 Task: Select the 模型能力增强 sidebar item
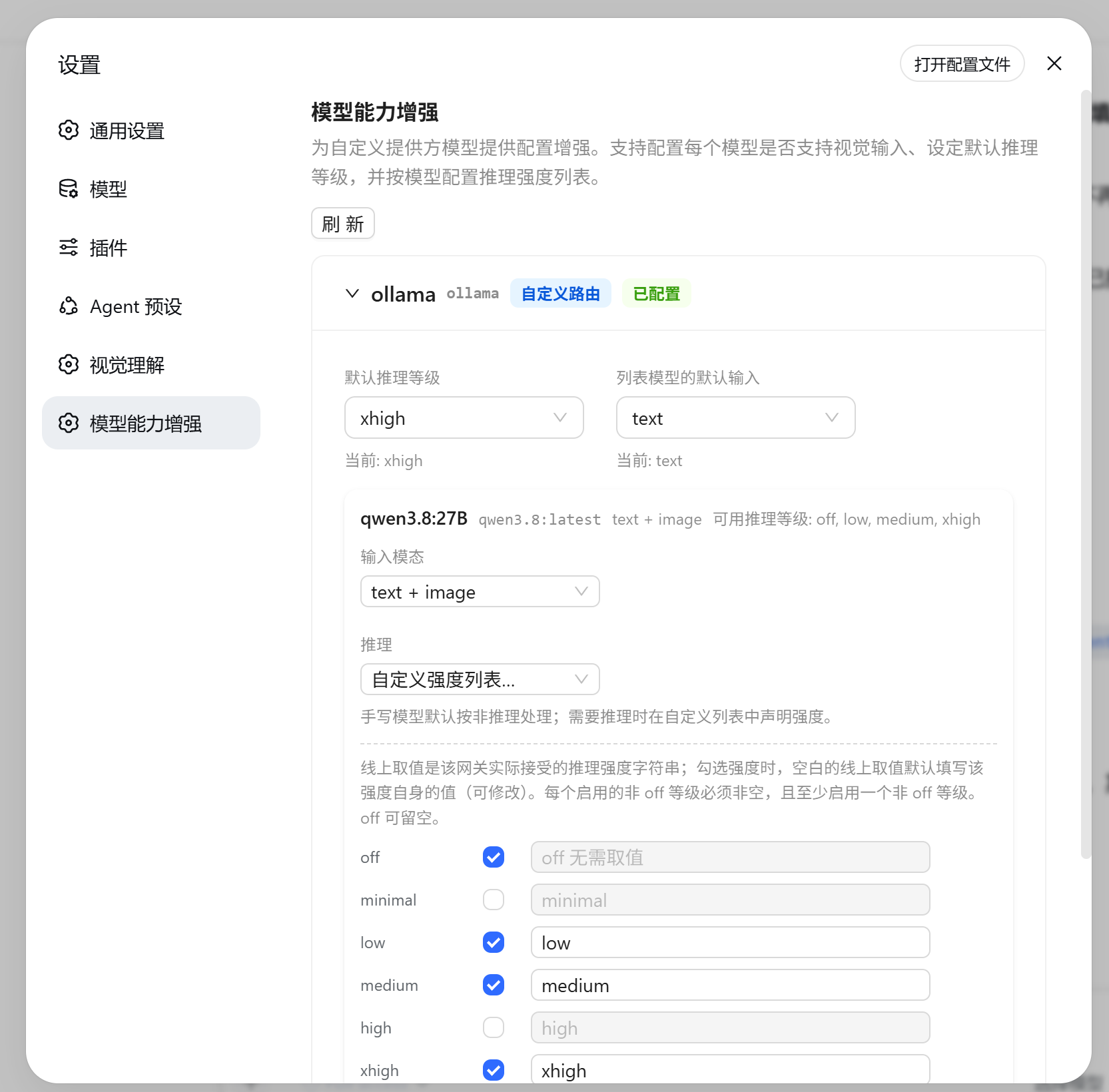point(151,423)
